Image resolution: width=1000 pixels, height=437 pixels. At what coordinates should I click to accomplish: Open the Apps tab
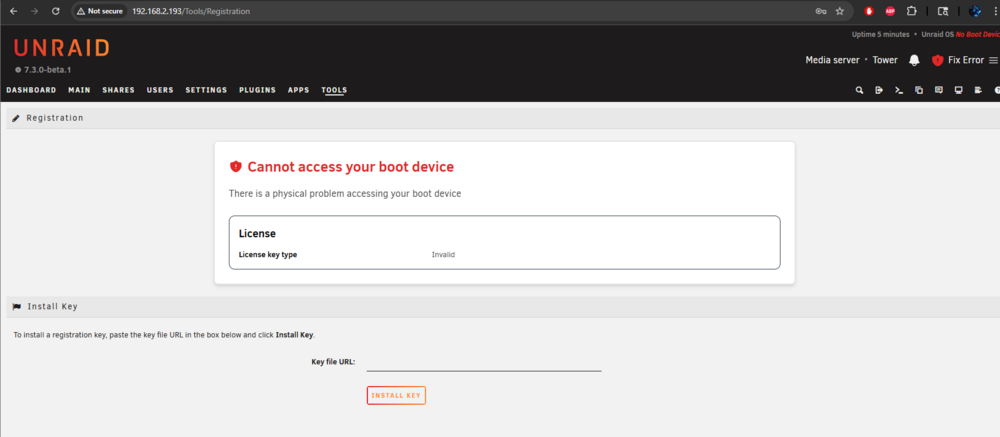pyautogui.click(x=298, y=90)
